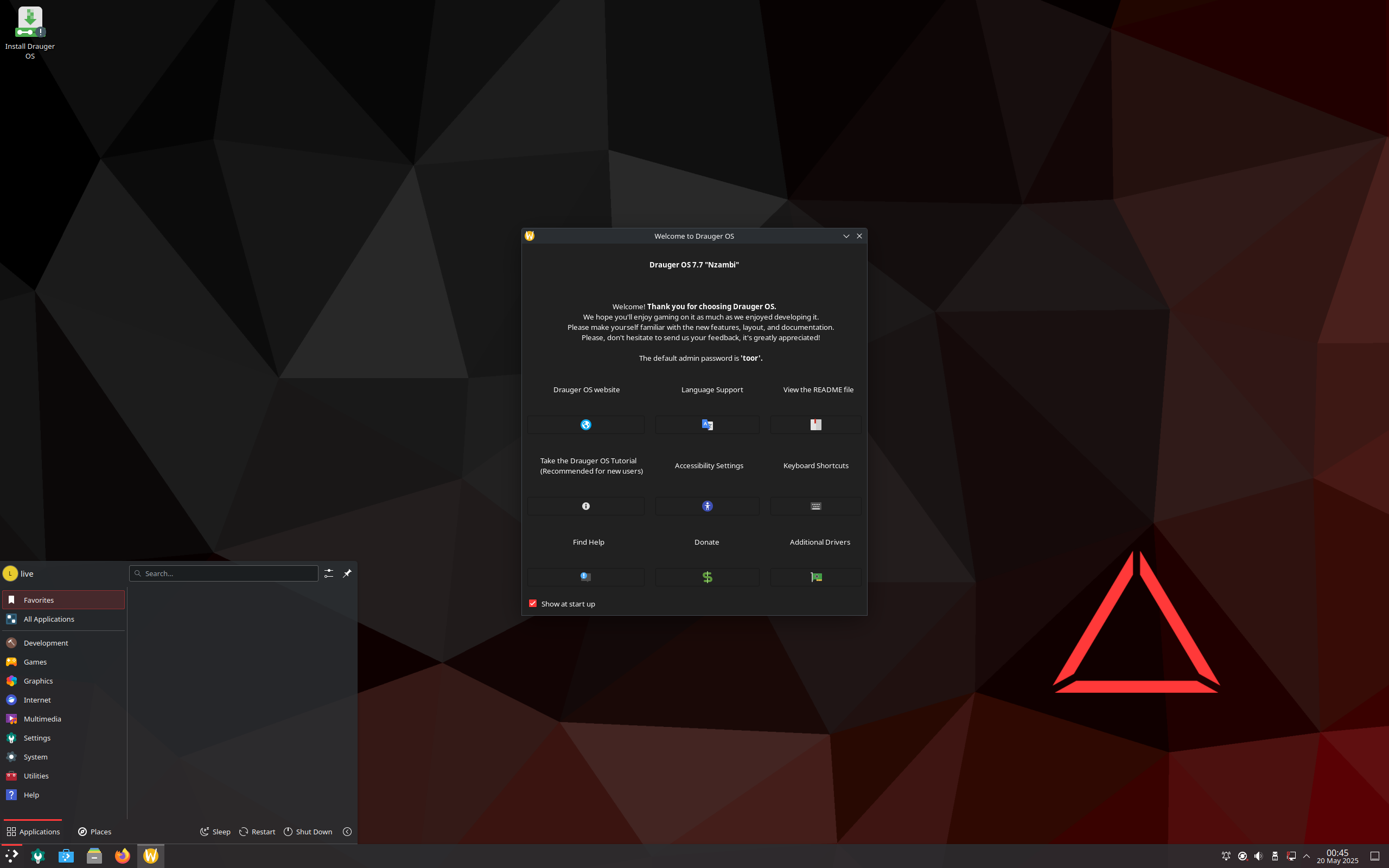Image resolution: width=1389 pixels, height=868 pixels.
Task: Click the Keyboard Shortcuts keyboard icon
Action: (815, 506)
